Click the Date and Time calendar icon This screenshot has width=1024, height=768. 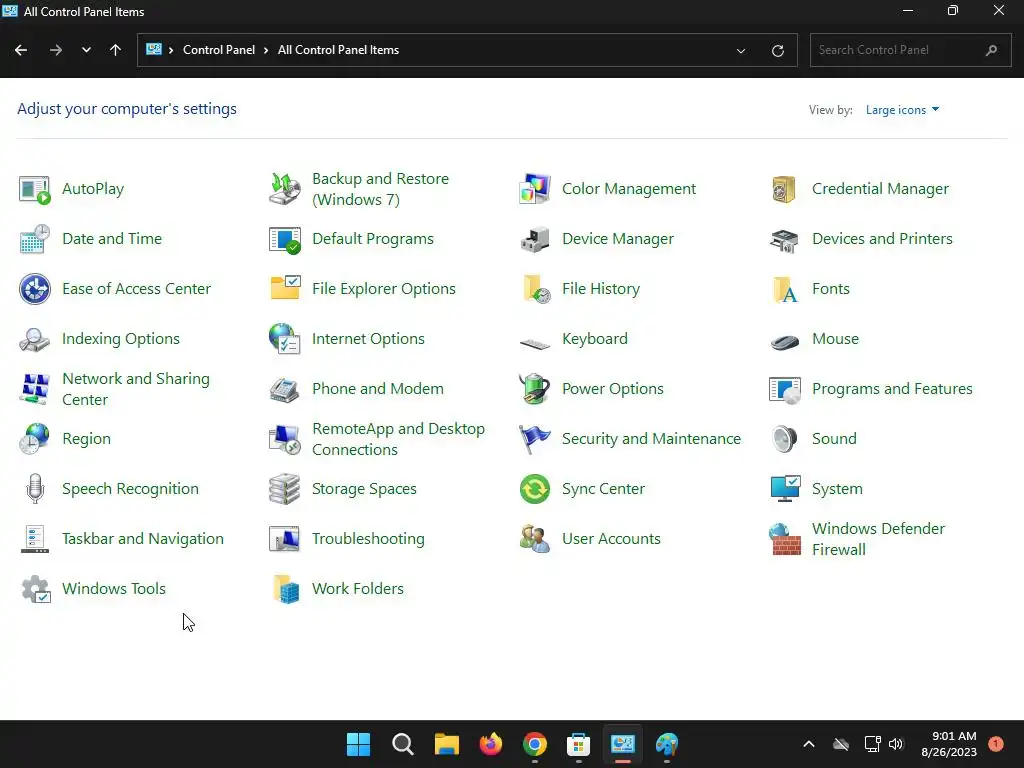tap(35, 239)
